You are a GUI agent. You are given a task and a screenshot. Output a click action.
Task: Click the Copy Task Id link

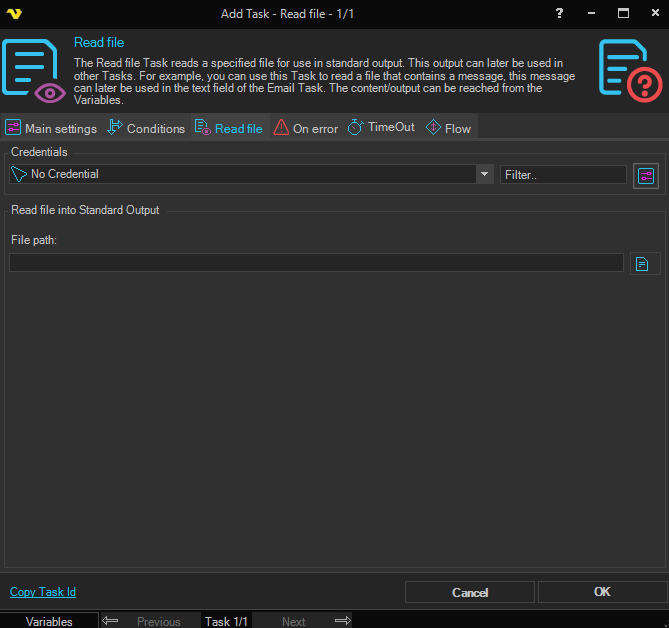click(43, 592)
